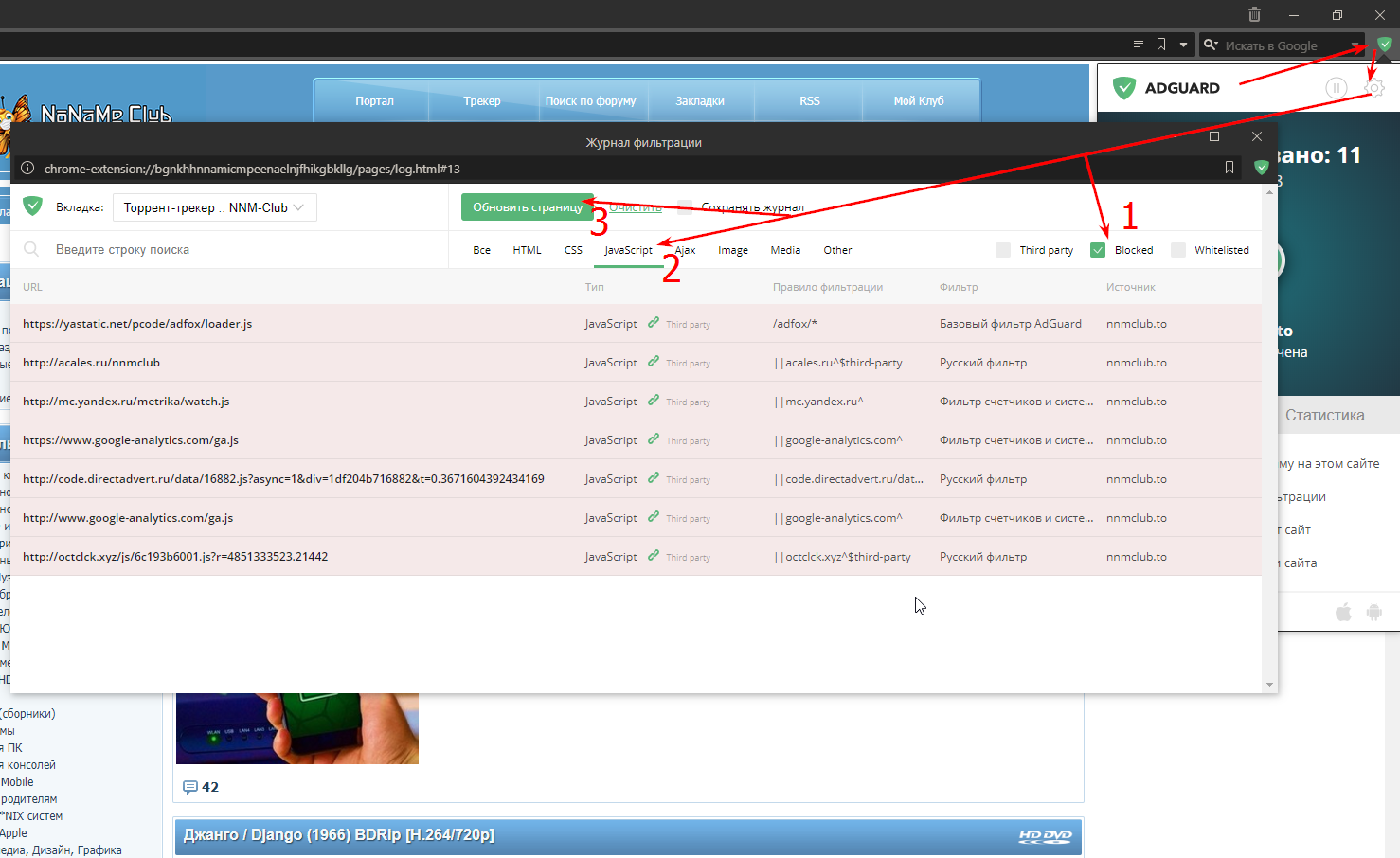Open the bookmarks dropdown arrow in the toolbar

tap(1182, 44)
